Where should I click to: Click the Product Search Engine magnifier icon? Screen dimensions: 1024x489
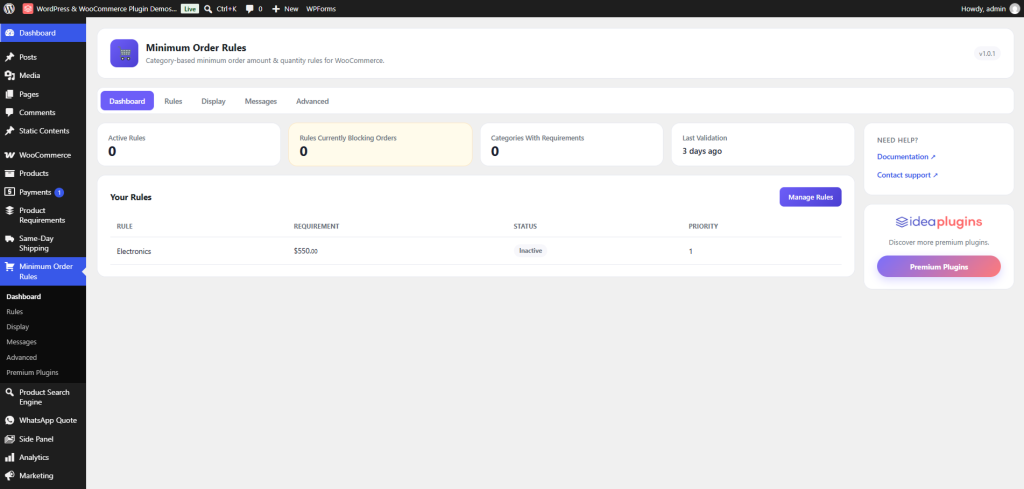pyautogui.click(x=10, y=392)
